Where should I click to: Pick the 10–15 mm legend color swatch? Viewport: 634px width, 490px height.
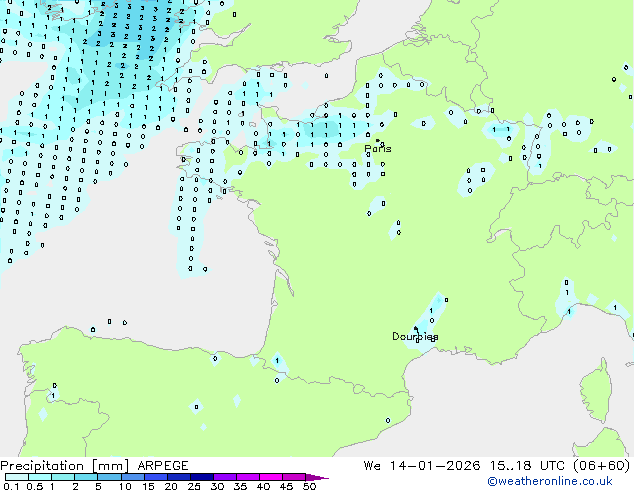coord(132,477)
